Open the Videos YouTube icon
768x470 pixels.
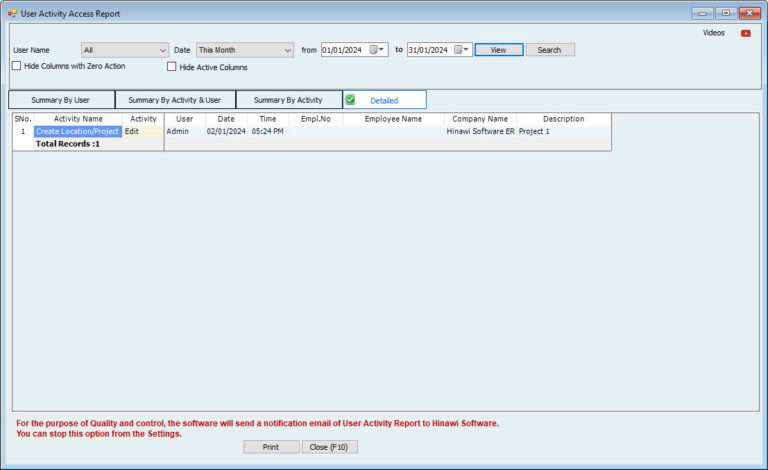click(745, 33)
